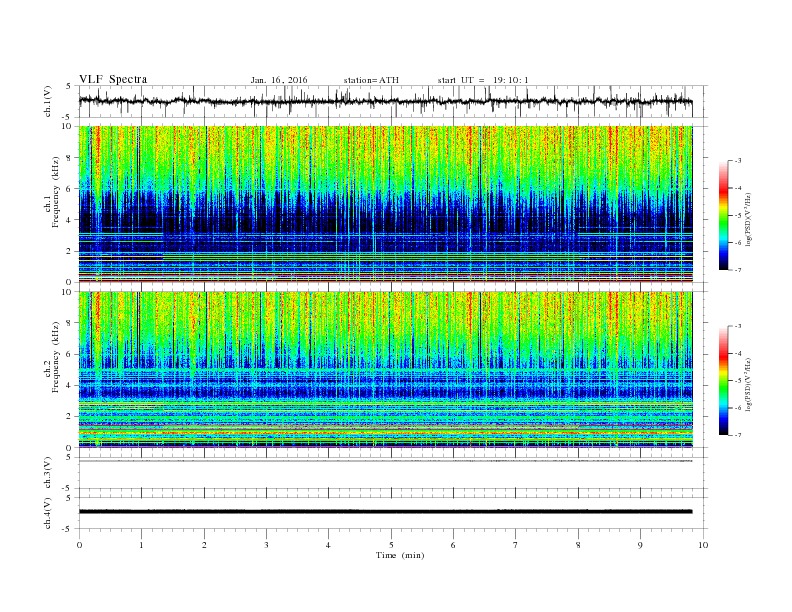This screenshot has height=612, width=792.
Task: Click the lower colorbar log(PSD) label
Action: (x=748, y=384)
